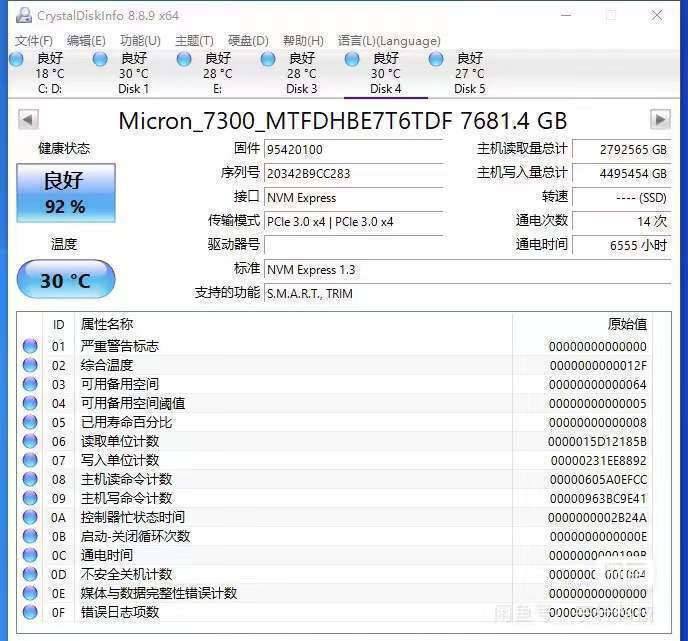Select the attribute name 已用寿命百分比

pos(126,422)
